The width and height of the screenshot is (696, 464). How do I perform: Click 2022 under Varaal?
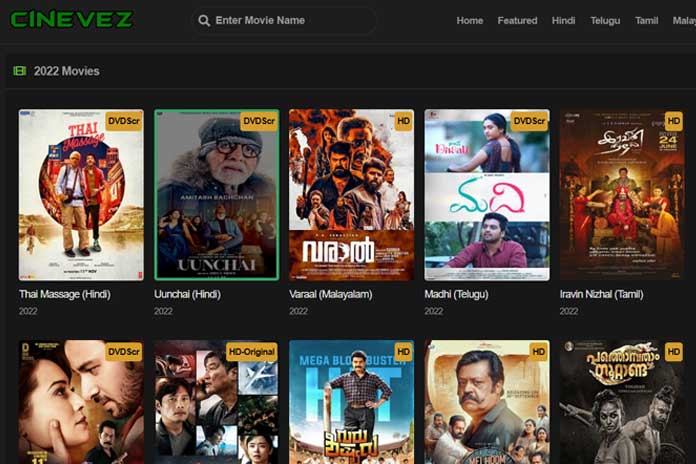point(298,311)
